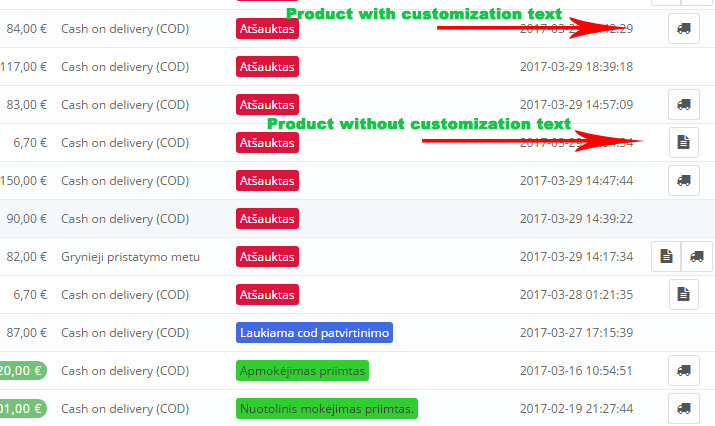Open the document icon for the 2017-03-28 order
The image size is (715, 426).
(683, 294)
